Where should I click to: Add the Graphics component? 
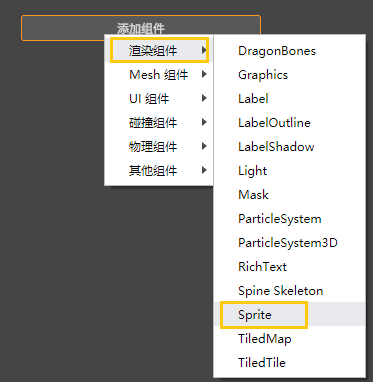pyautogui.click(x=289, y=75)
